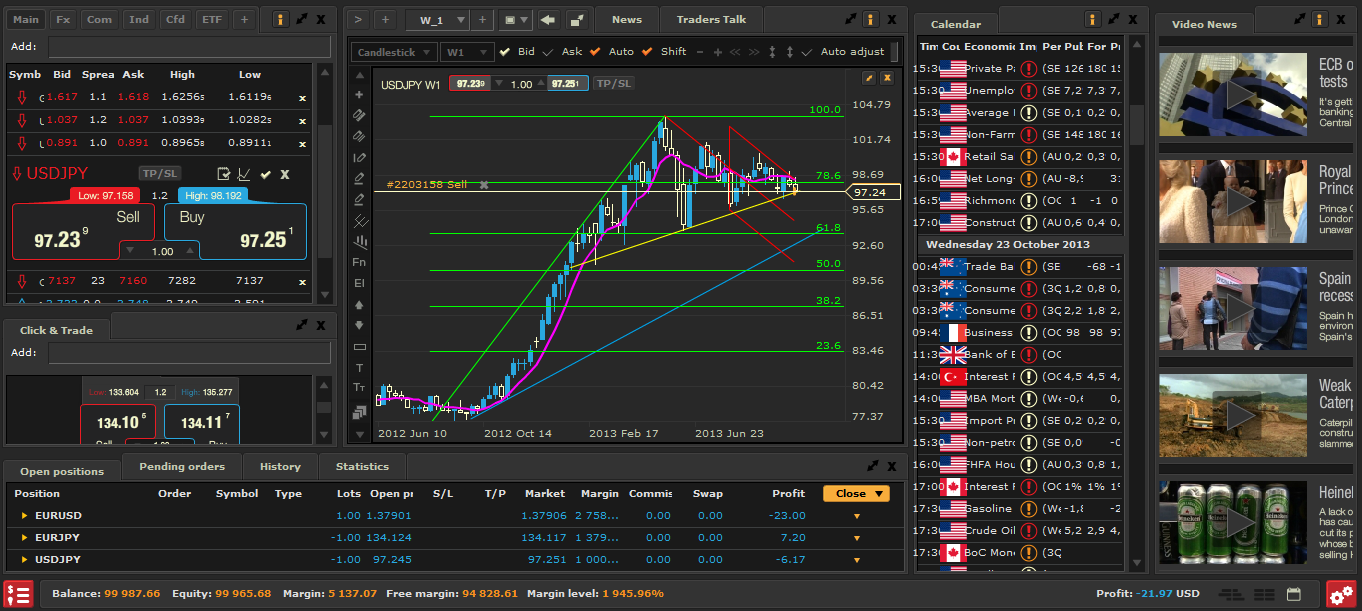1362x611 pixels.
Task: Expand the W1 timeframe dropdown
Action: pos(467,52)
